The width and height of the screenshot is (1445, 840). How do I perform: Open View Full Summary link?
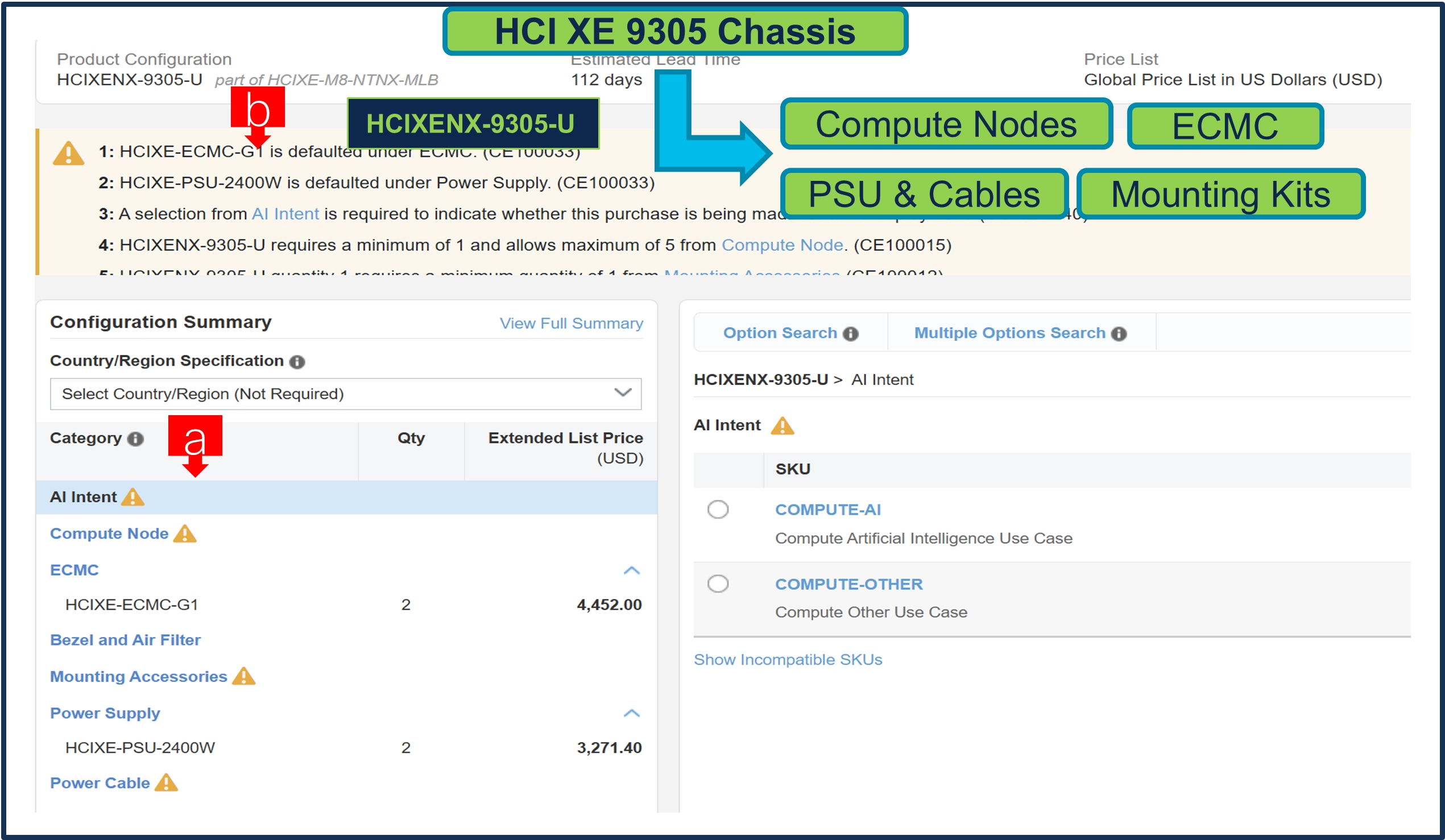(571, 324)
